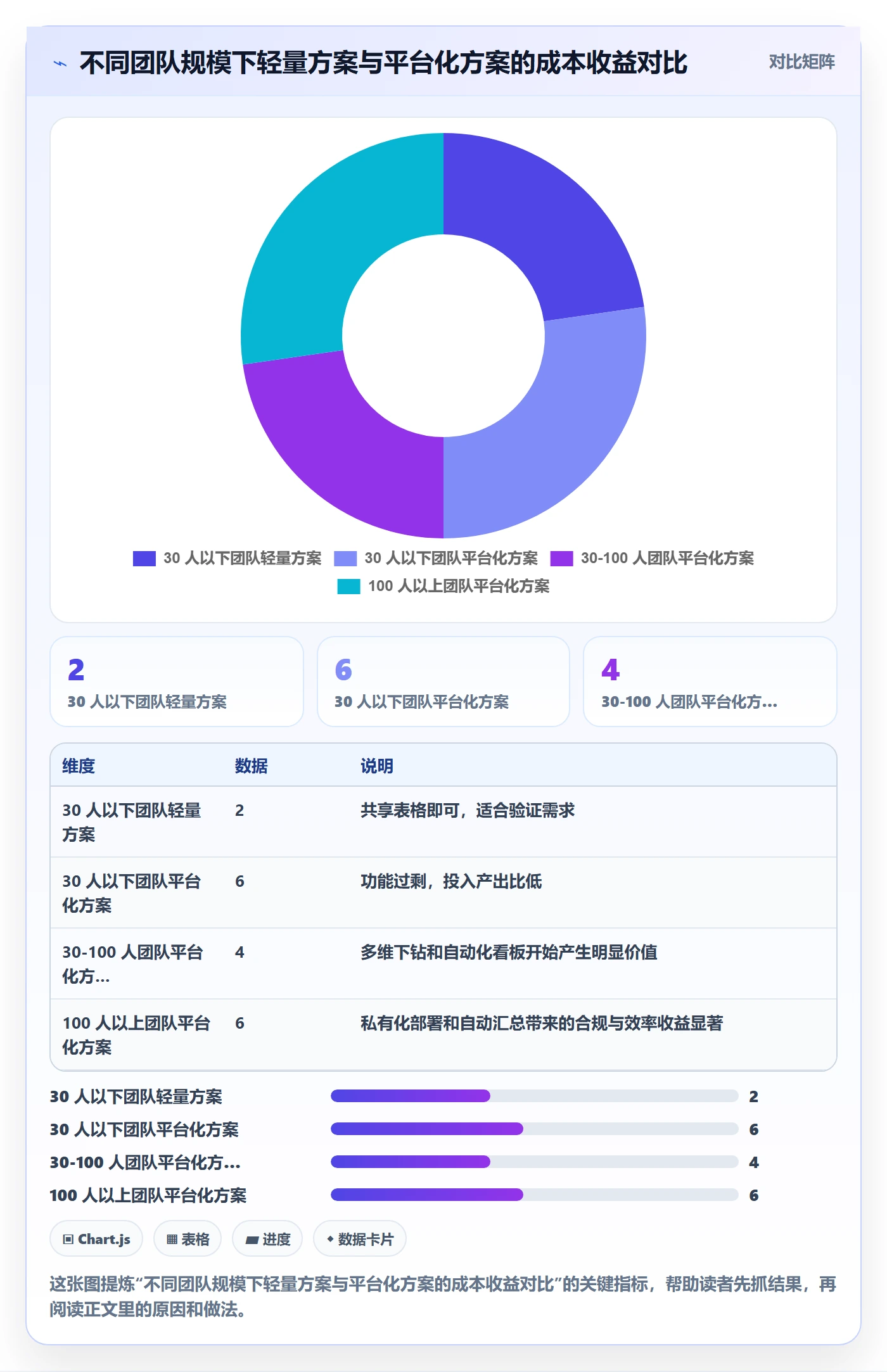The height and width of the screenshot is (1372, 887).
Task: Click the 对比矩阵 label in header
Action: pos(801,62)
